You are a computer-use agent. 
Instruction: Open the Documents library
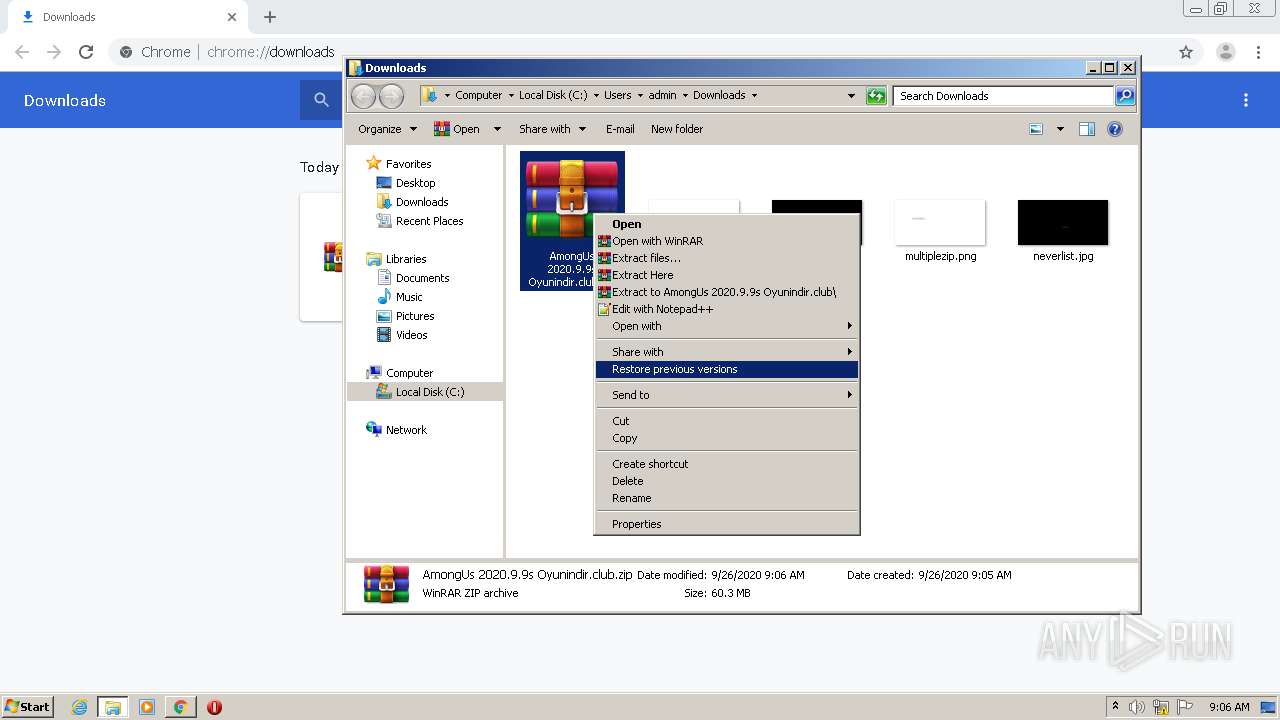[x=422, y=278]
